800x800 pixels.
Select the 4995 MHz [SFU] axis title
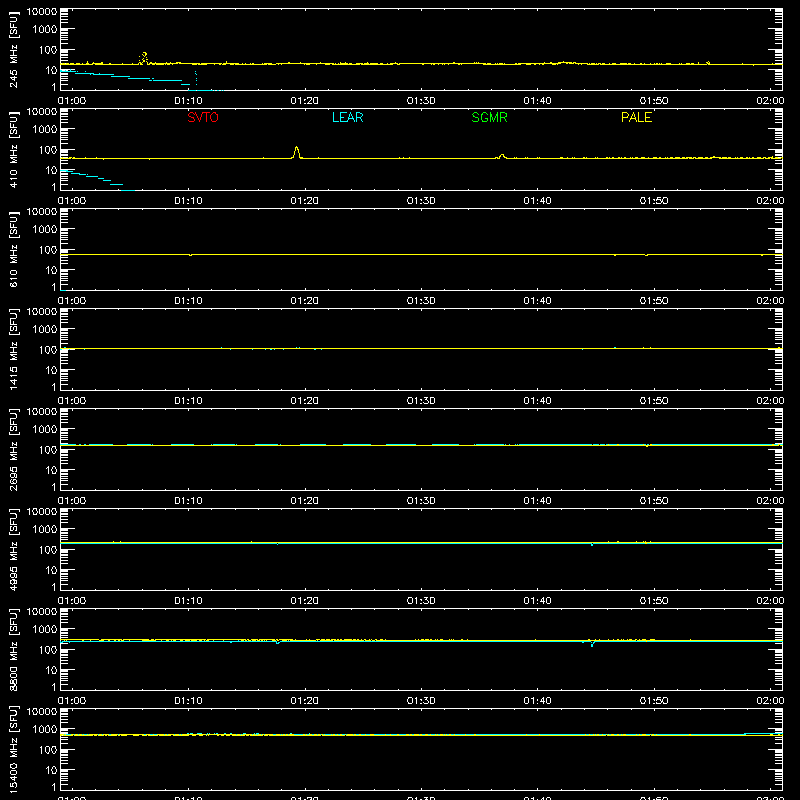[13, 549]
